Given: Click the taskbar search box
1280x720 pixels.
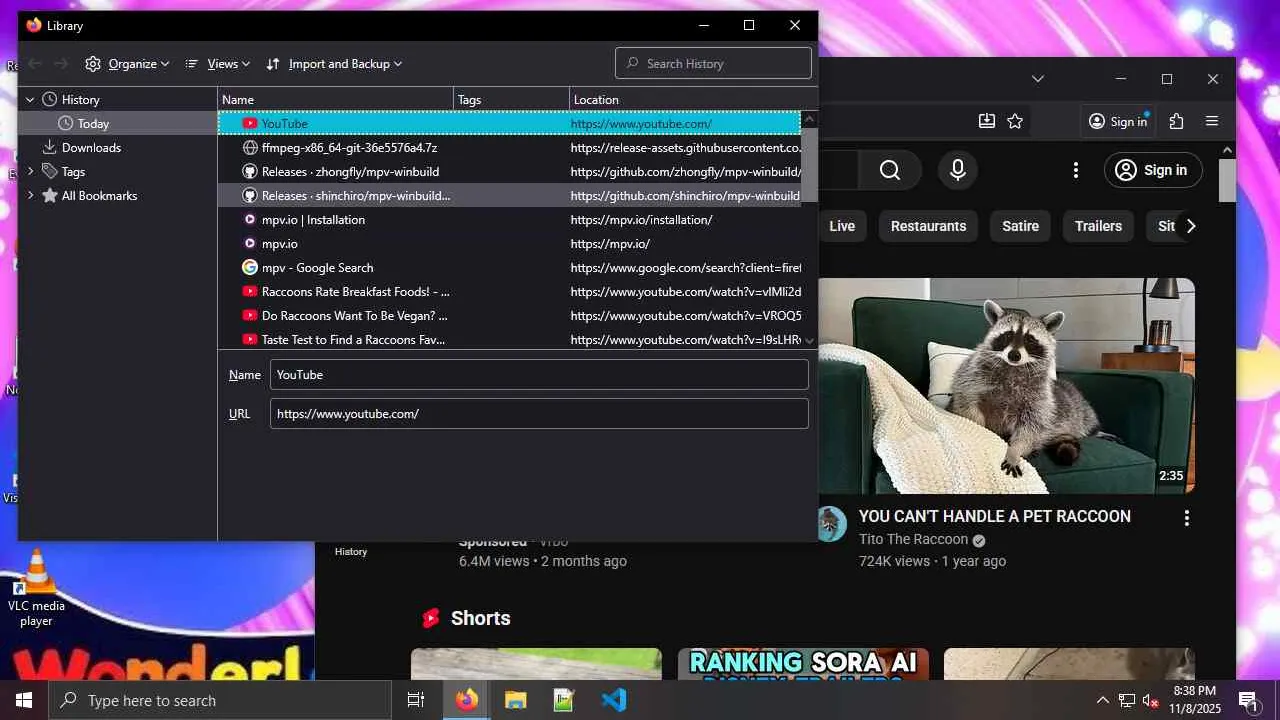Looking at the screenshot, I should [220, 700].
